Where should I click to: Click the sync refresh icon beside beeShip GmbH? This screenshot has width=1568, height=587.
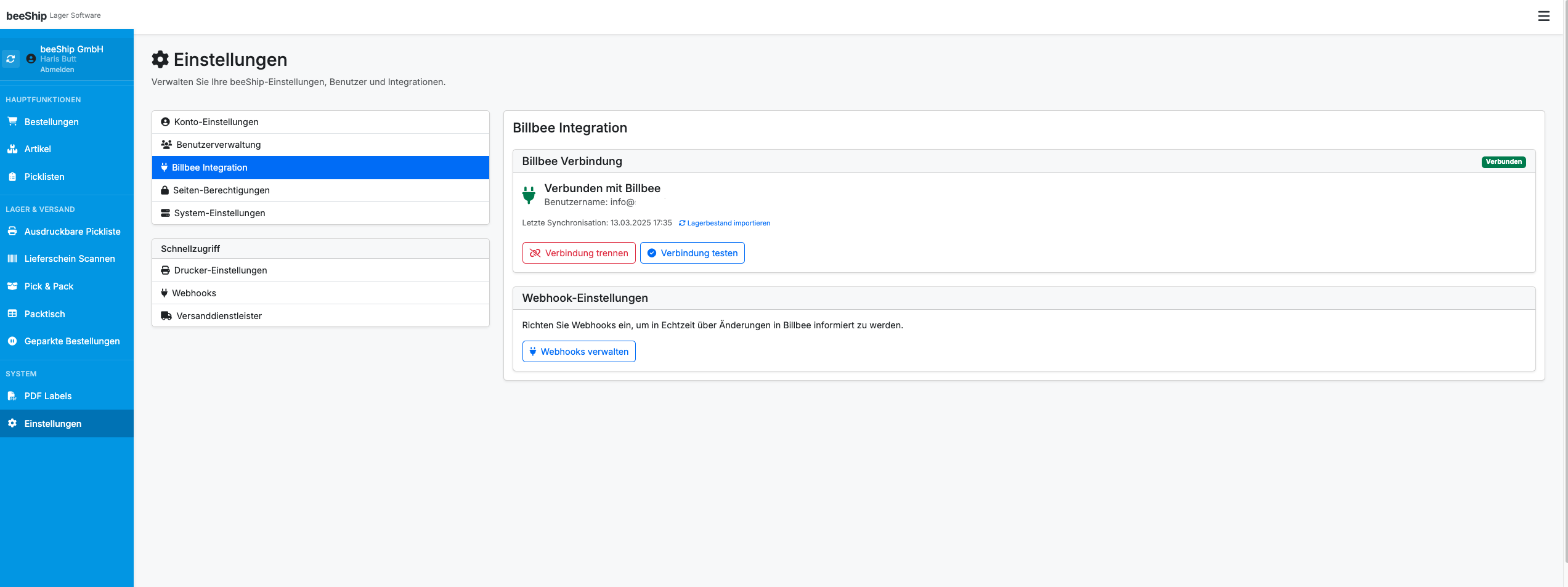point(10,59)
